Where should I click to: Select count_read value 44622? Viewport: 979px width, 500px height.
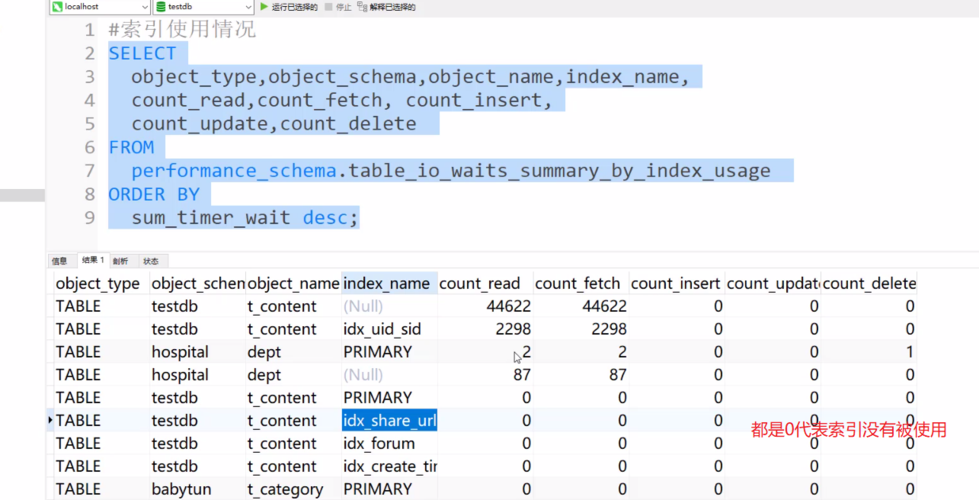[485, 306]
